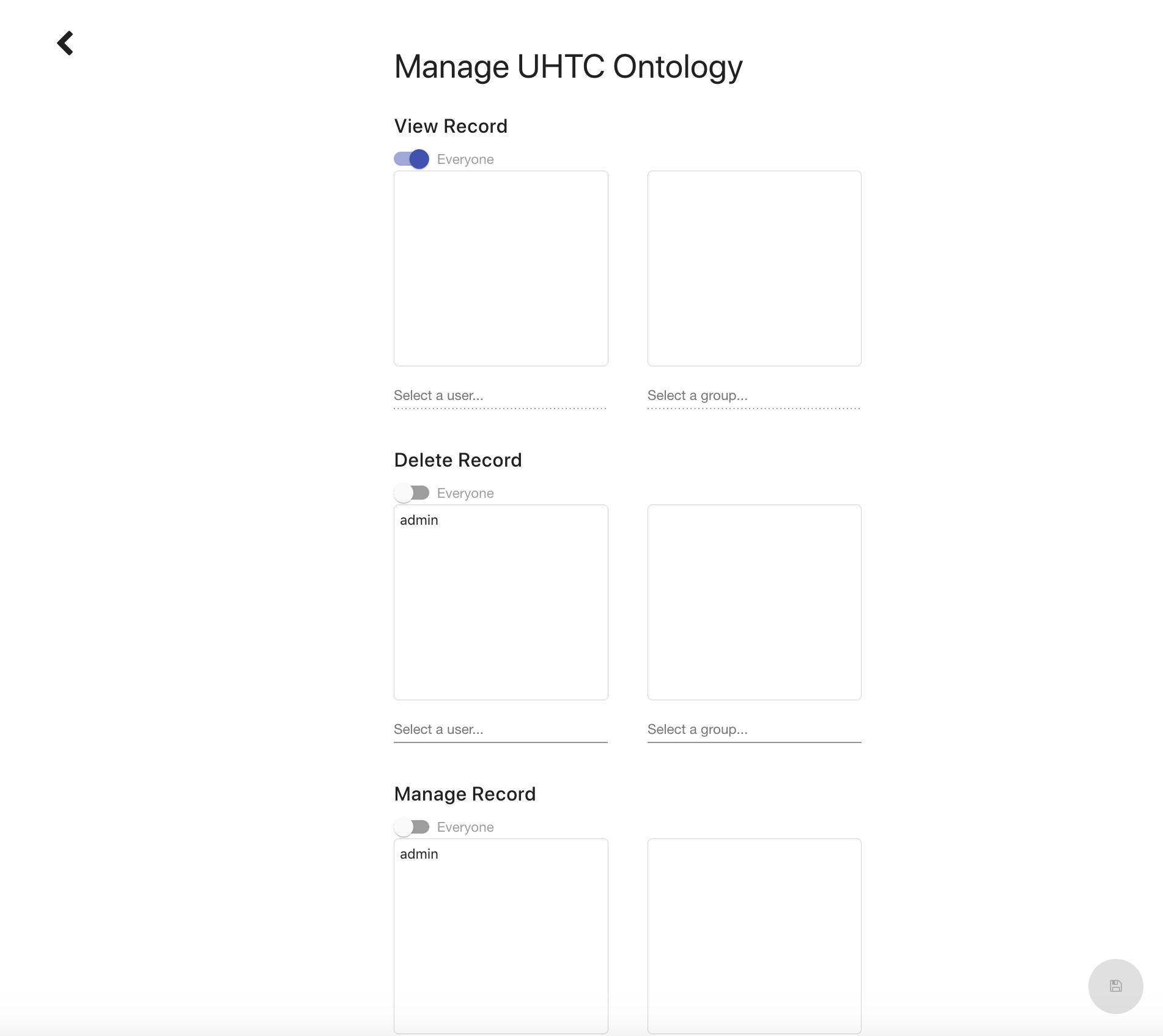Enable the Everyone switch under Delete Record
The height and width of the screenshot is (1036, 1163).
(x=412, y=493)
